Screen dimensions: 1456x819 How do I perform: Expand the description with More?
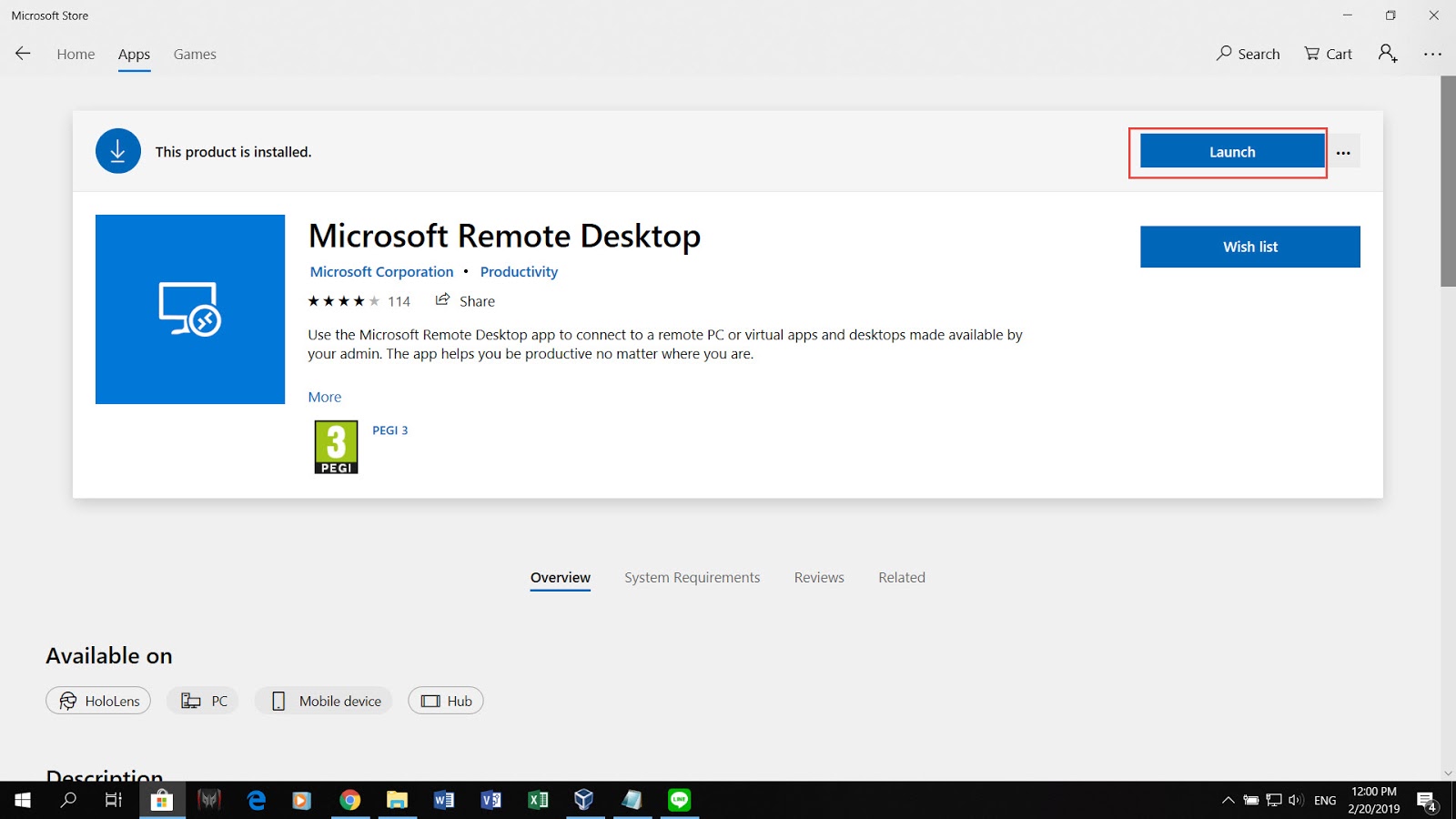[x=325, y=397]
